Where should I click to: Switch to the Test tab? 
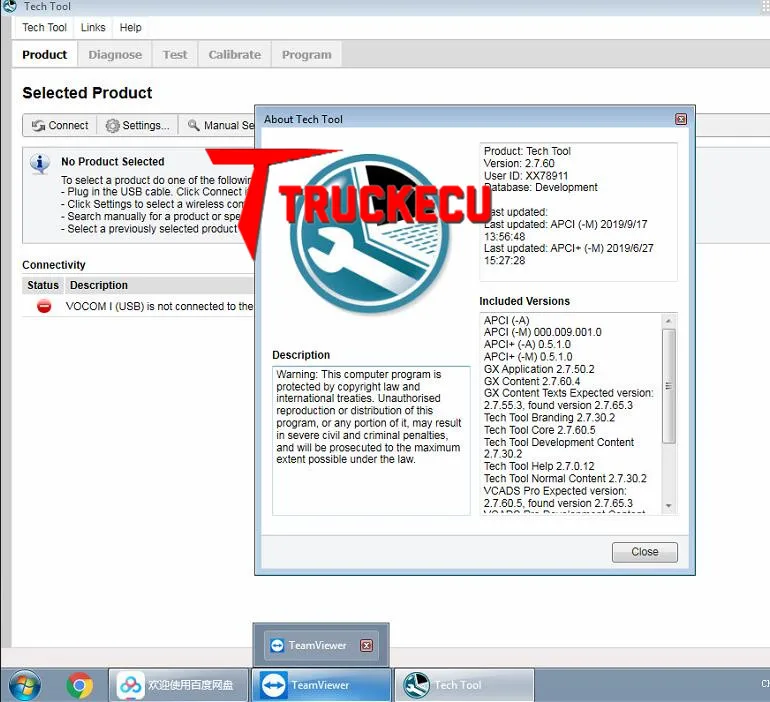(x=175, y=54)
